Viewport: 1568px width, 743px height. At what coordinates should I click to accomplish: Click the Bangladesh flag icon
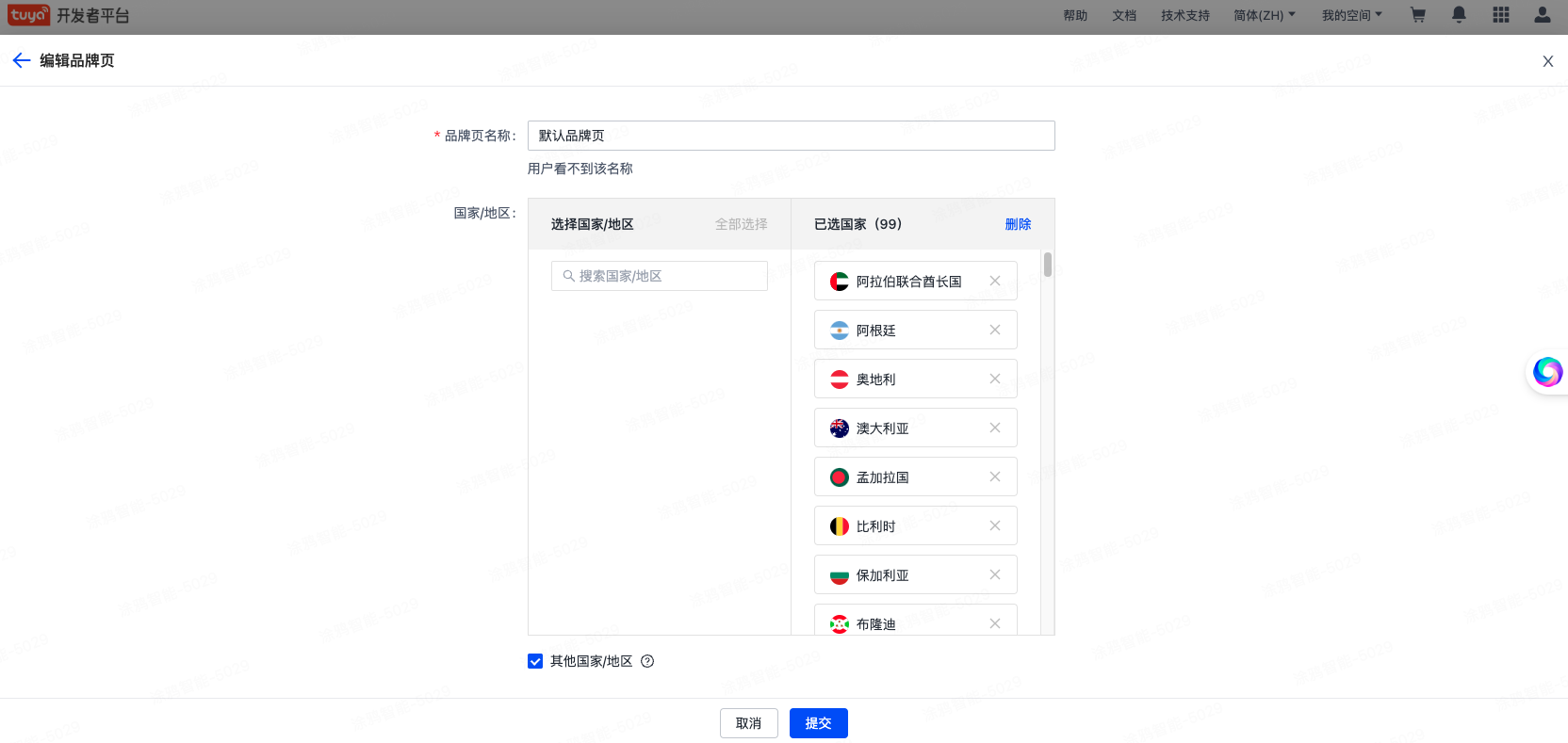click(x=839, y=477)
